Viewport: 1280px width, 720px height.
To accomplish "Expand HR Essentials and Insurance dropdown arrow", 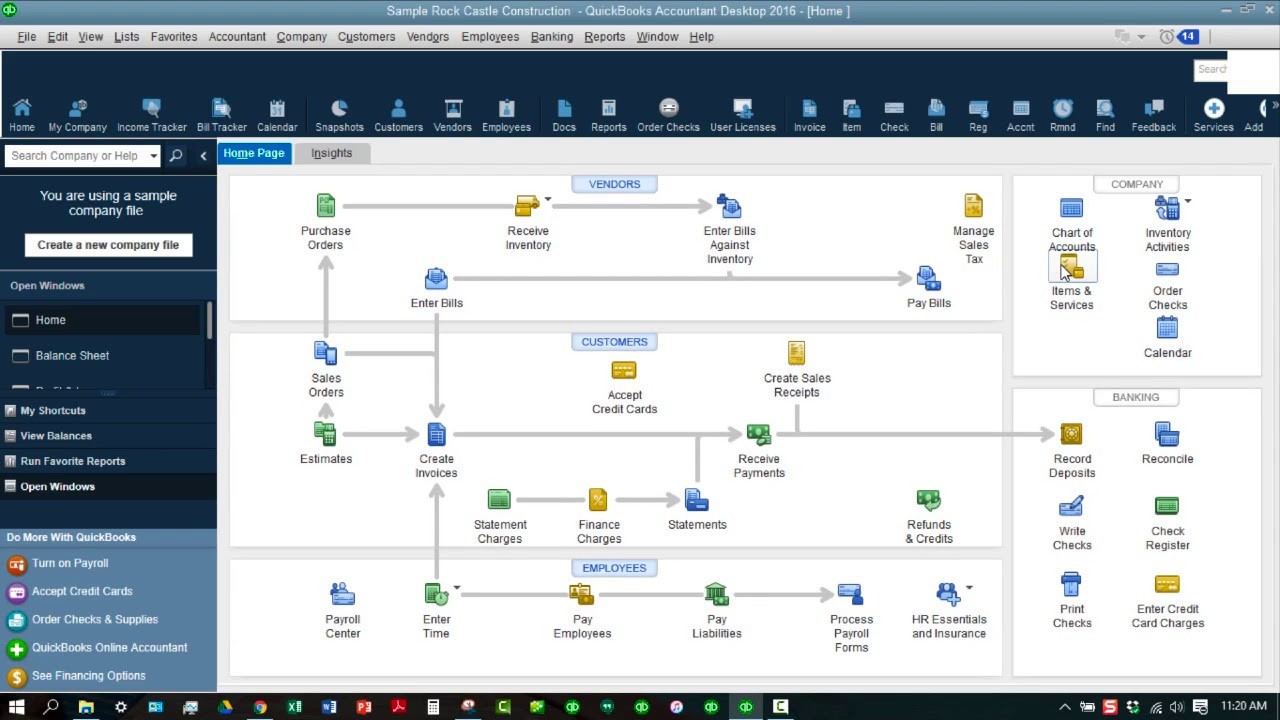I will [969, 588].
